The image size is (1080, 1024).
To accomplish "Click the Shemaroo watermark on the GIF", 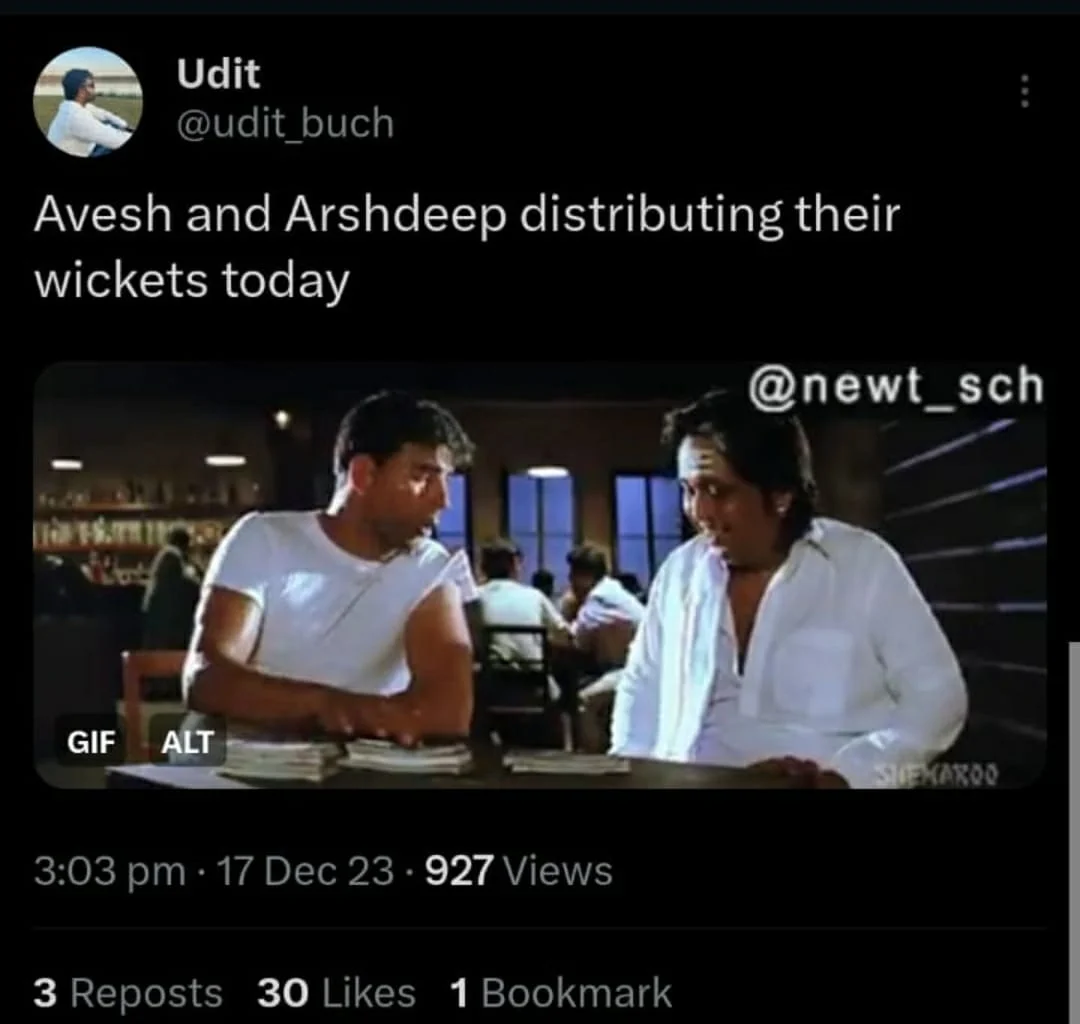I will [x=937, y=775].
